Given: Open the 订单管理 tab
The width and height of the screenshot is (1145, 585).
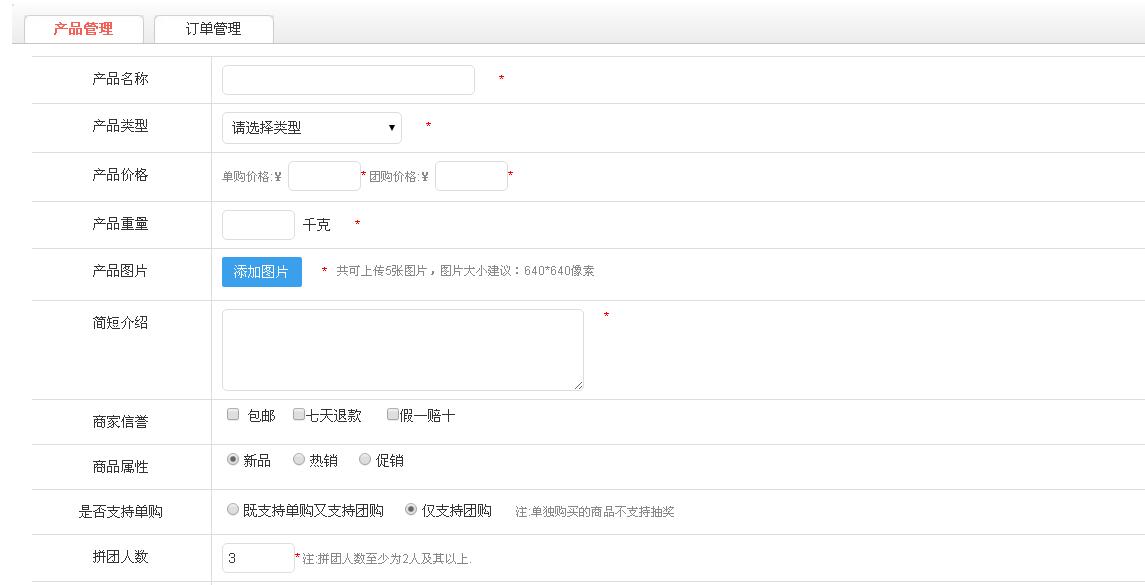Looking at the screenshot, I should click(213, 29).
